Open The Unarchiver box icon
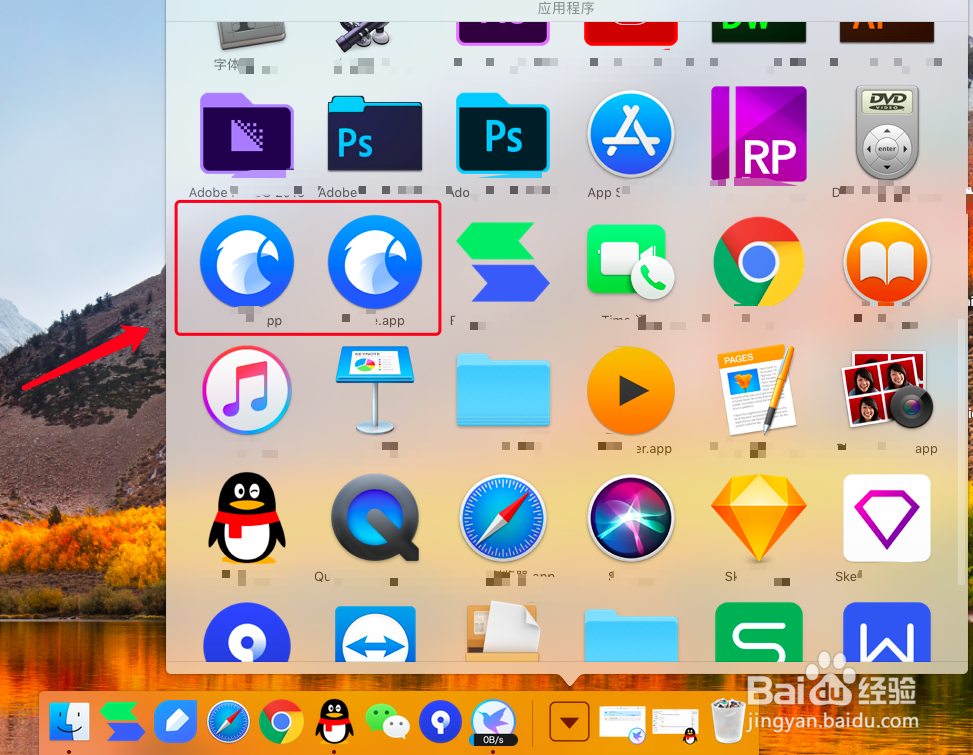The image size is (973, 755). click(503, 632)
